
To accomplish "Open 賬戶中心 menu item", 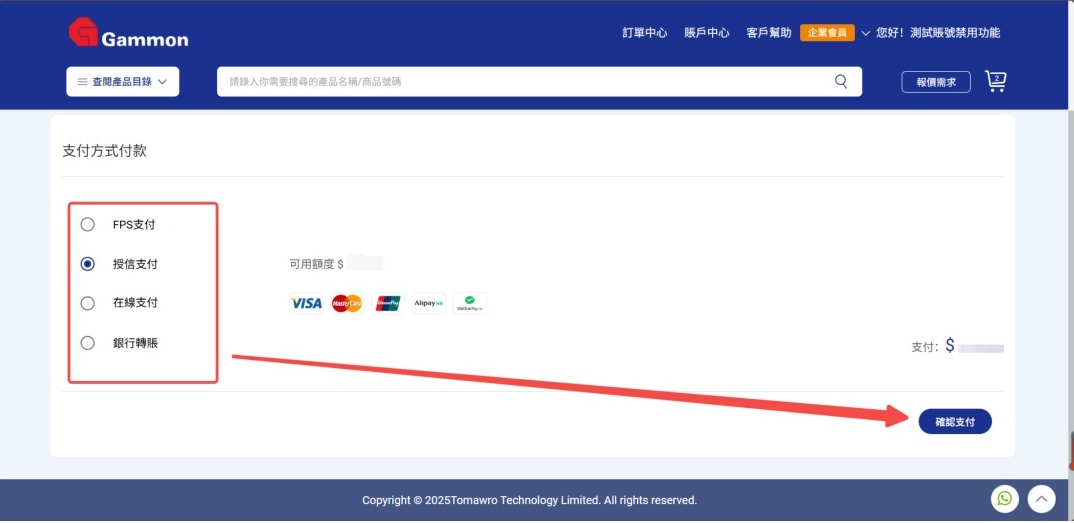I will pyautogui.click(x=707, y=33).
